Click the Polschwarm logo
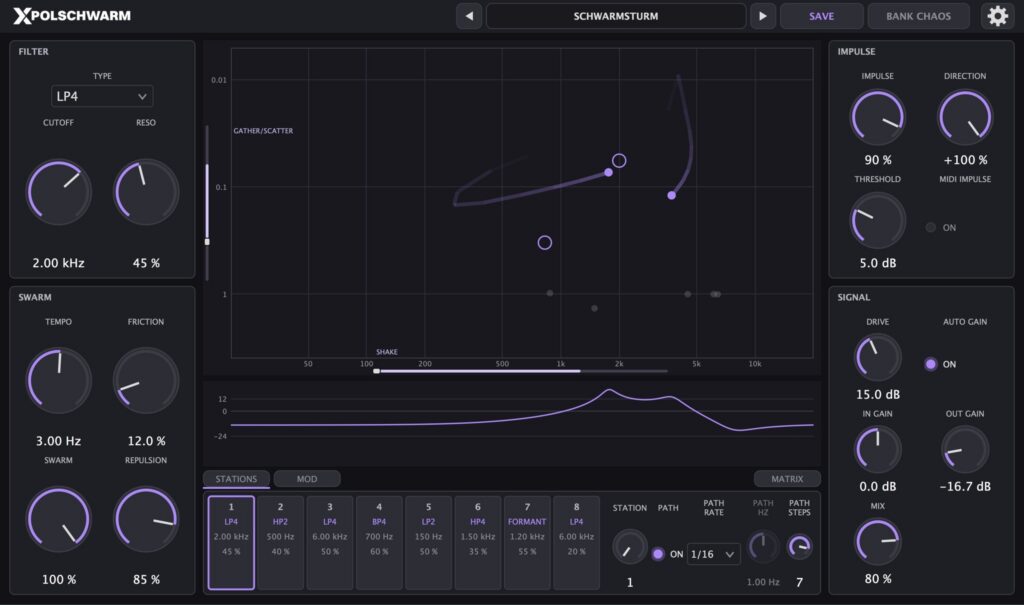This screenshot has height=605, width=1024. point(72,16)
